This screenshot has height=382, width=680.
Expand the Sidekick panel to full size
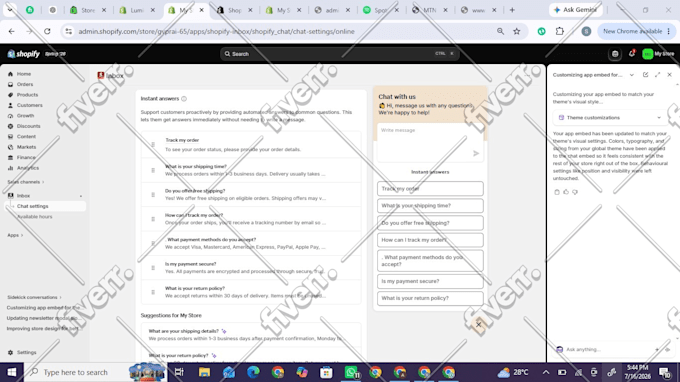tap(657, 75)
